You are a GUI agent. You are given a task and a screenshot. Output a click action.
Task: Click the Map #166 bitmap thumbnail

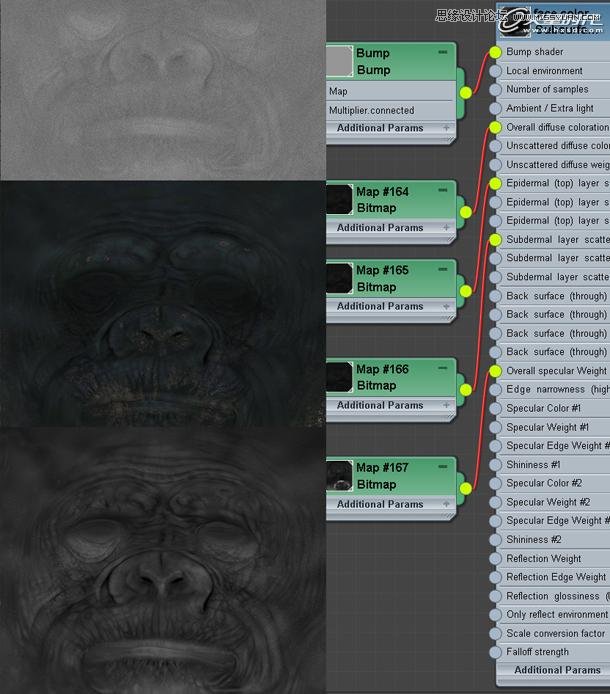[340, 377]
